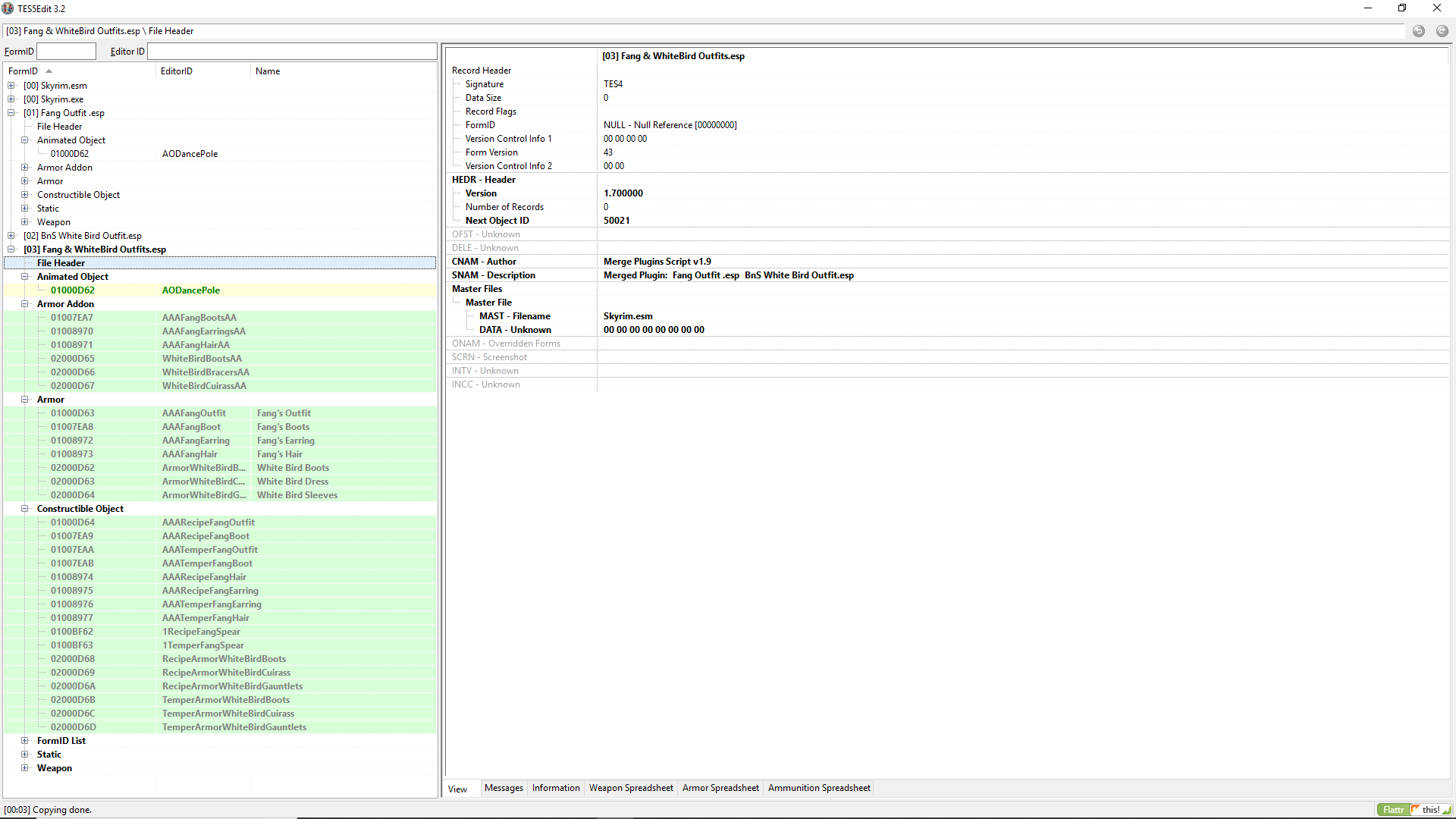Viewport: 1456px width, 819px height.
Task: Expand [02] BnS White Bird Outfit.esp node
Action: [x=11, y=236]
